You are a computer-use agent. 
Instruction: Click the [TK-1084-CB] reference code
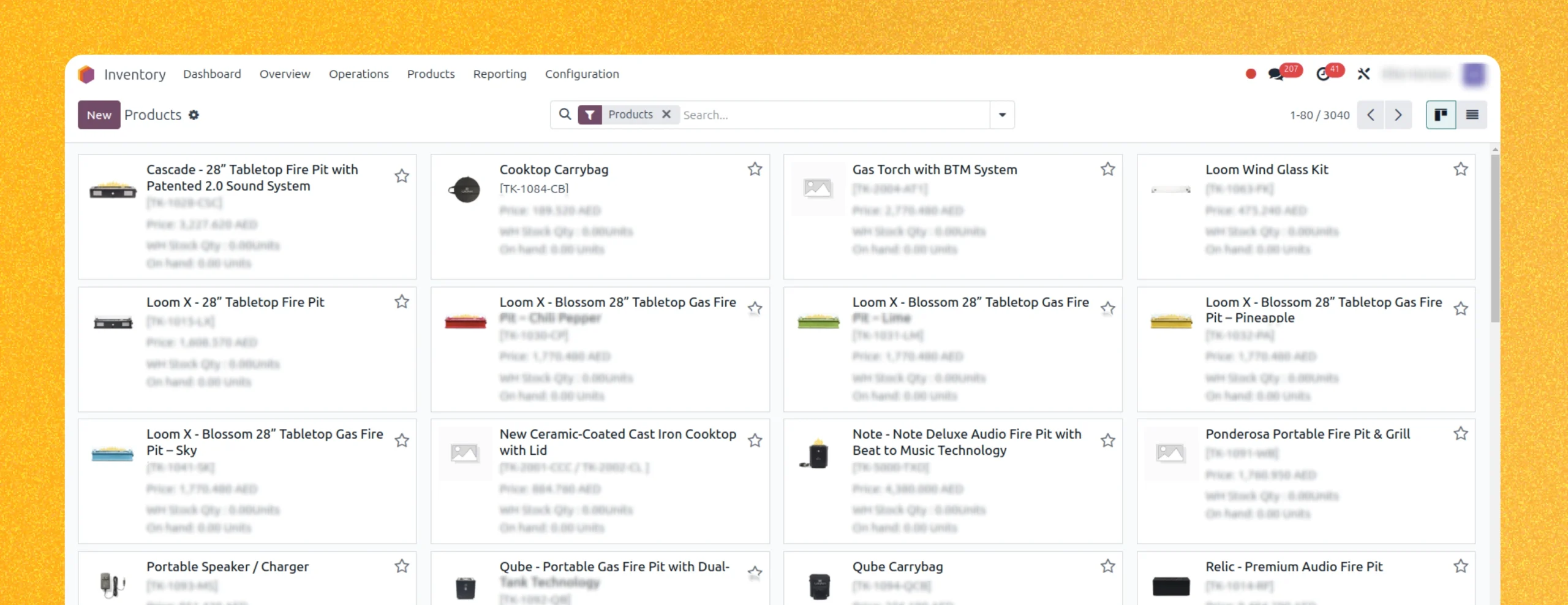click(534, 189)
